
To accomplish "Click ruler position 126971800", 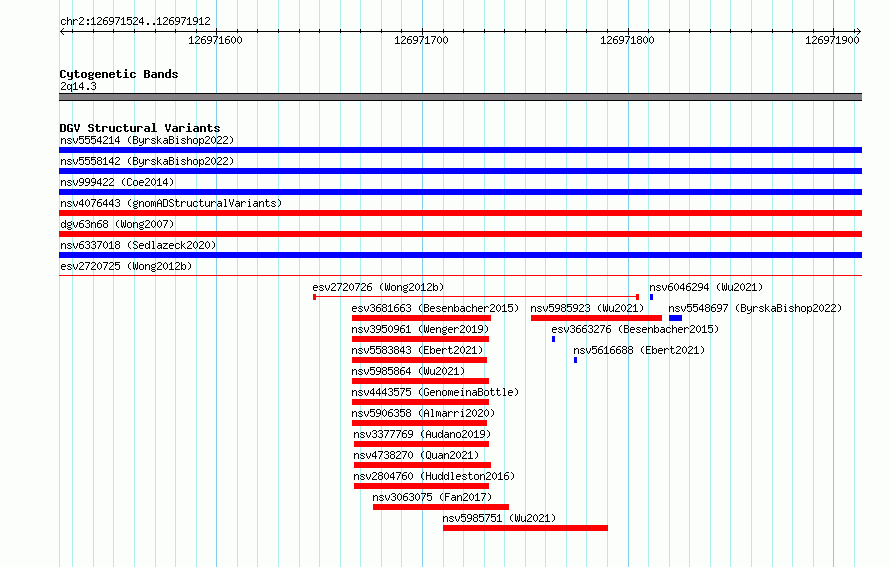I will click(627, 40).
